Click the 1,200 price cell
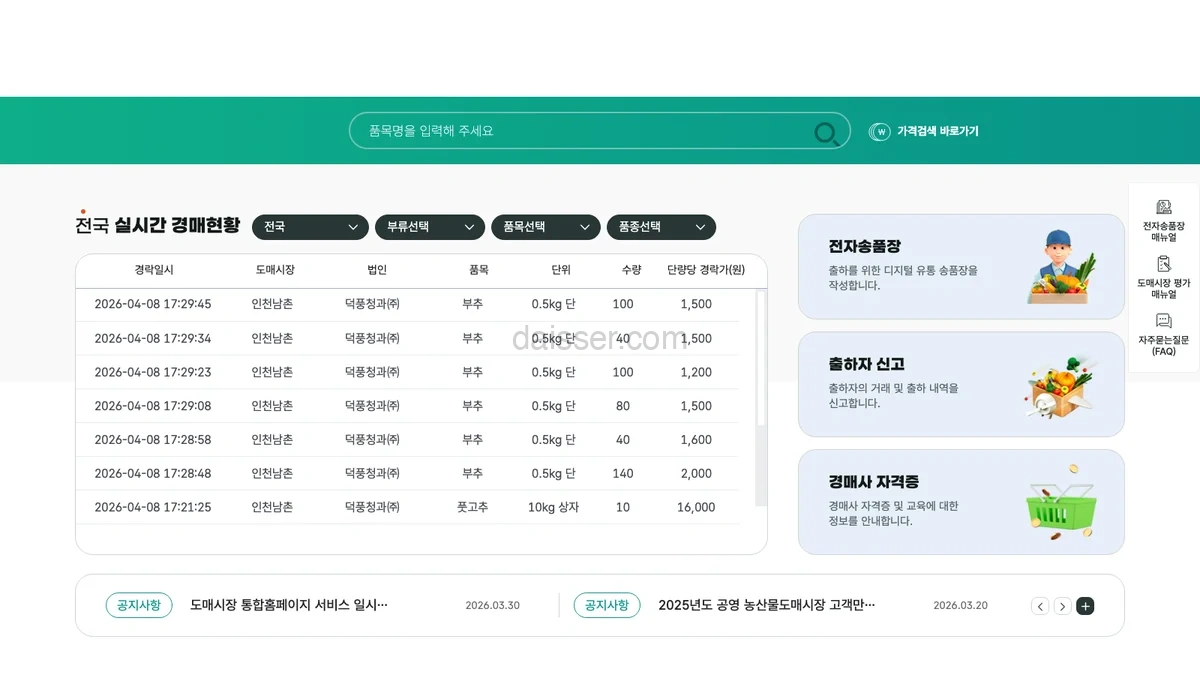Image resolution: width=1200 pixels, height=675 pixels. click(696, 372)
